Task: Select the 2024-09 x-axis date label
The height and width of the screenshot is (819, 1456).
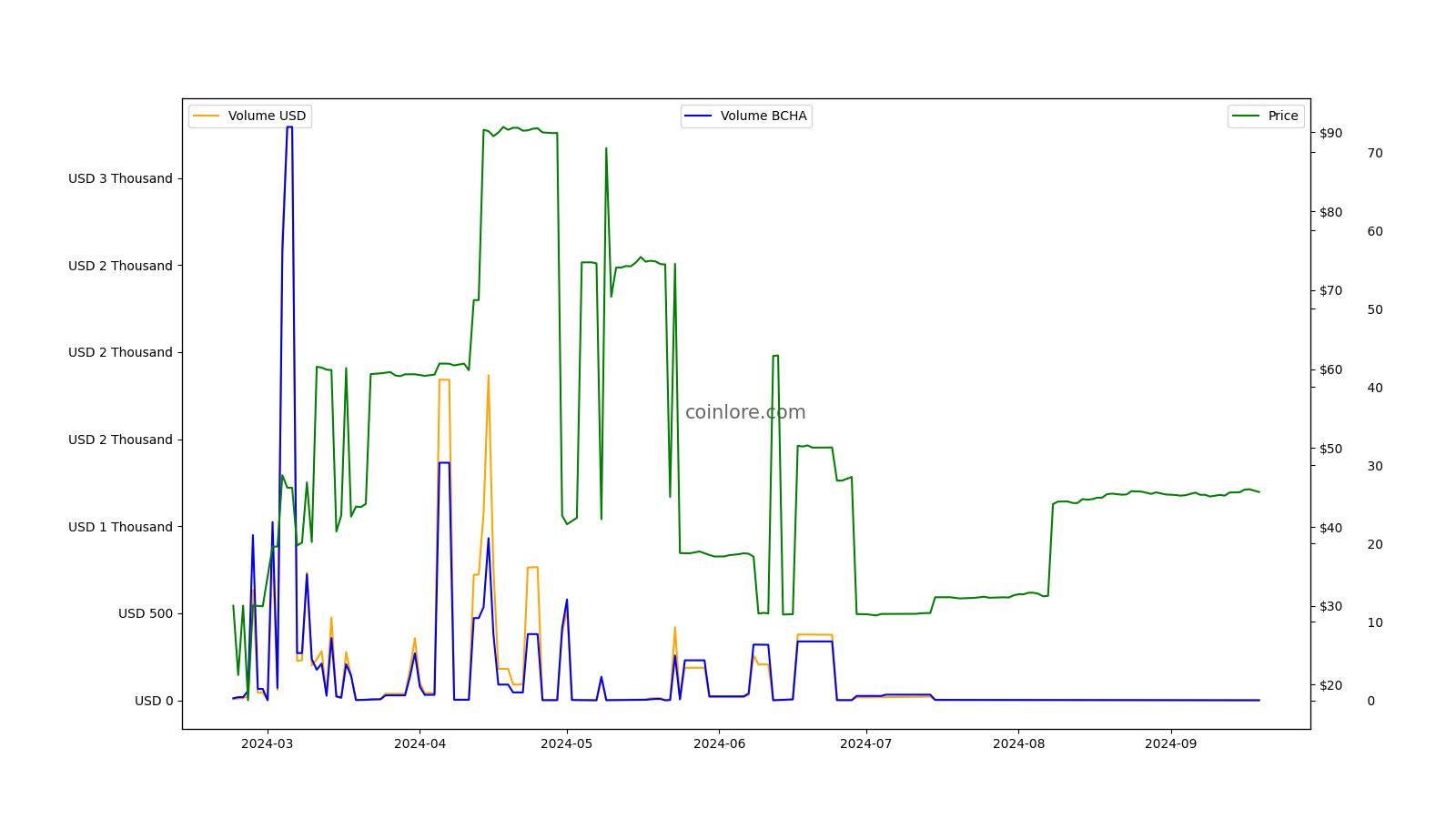Action: pos(1170,743)
